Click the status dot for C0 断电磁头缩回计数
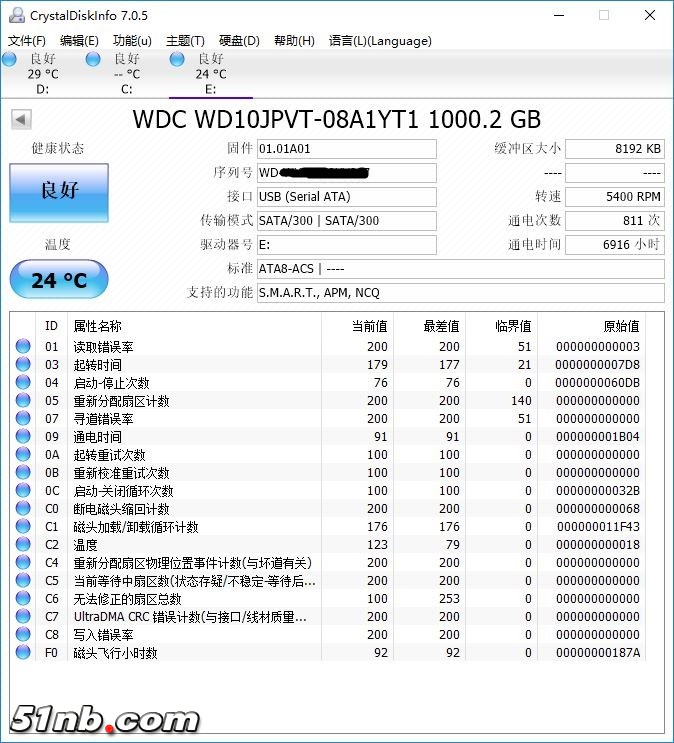The height and width of the screenshot is (743, 674). [23, 508]
